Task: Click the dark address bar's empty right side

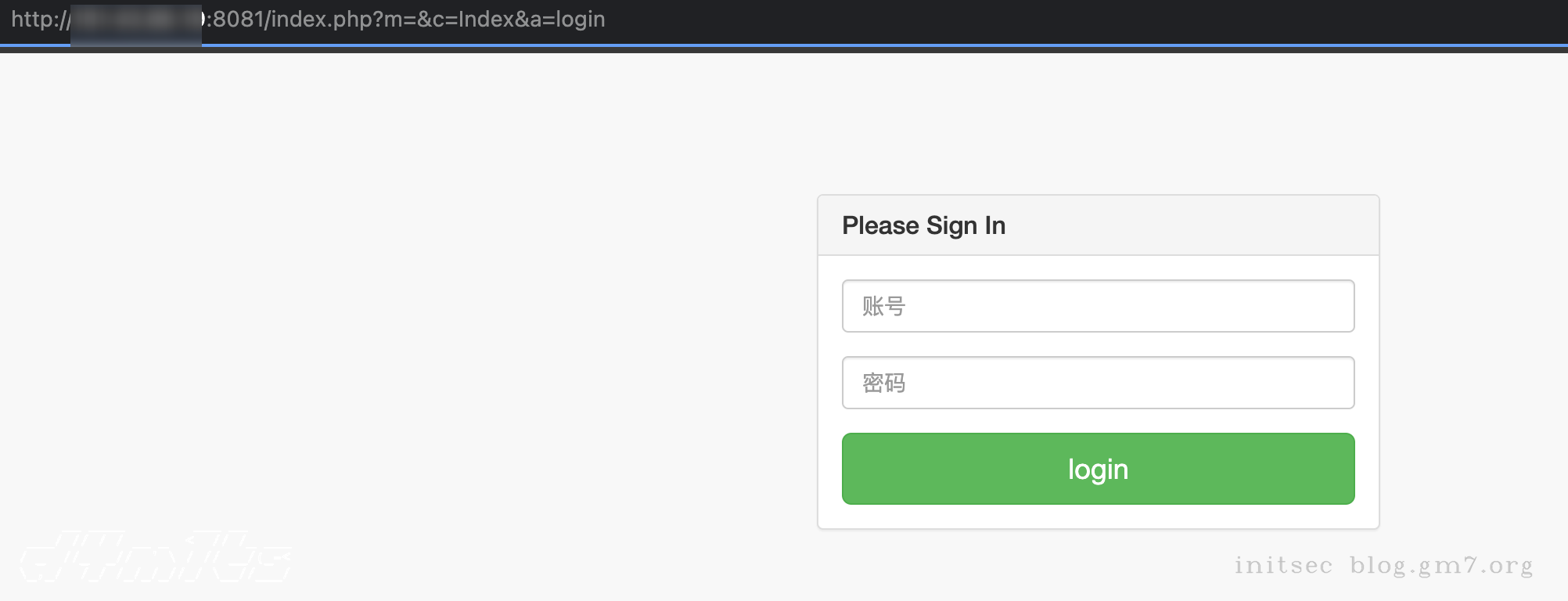Action: coord(1095,20)
